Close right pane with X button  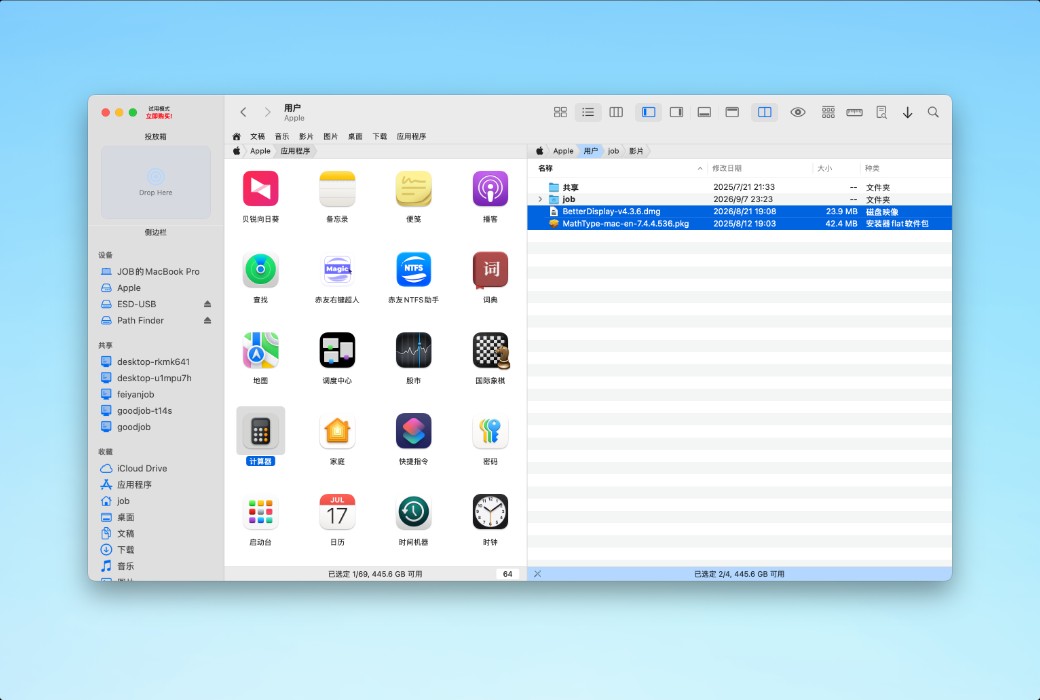538,574
